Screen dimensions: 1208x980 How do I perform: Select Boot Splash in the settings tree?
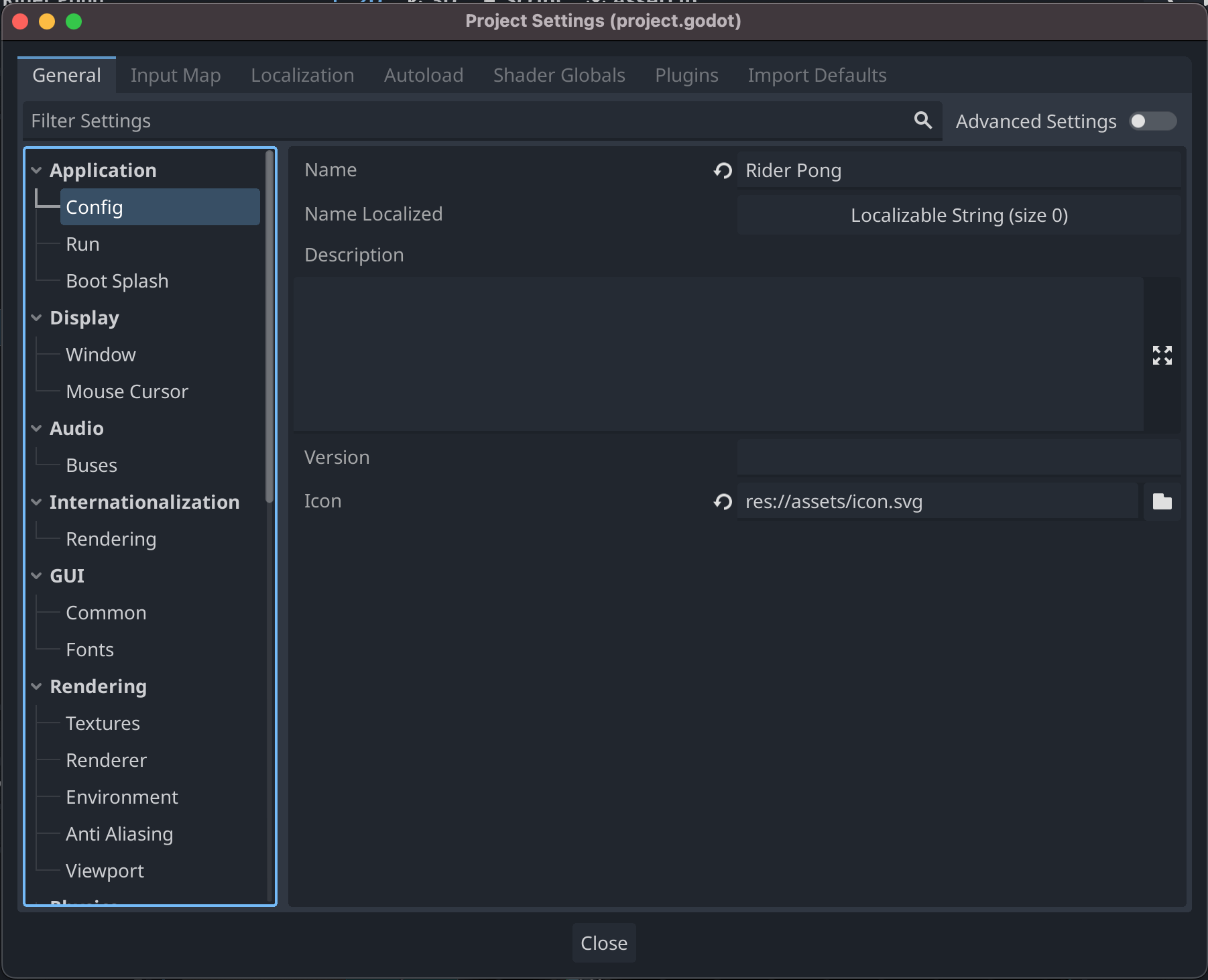117,282
